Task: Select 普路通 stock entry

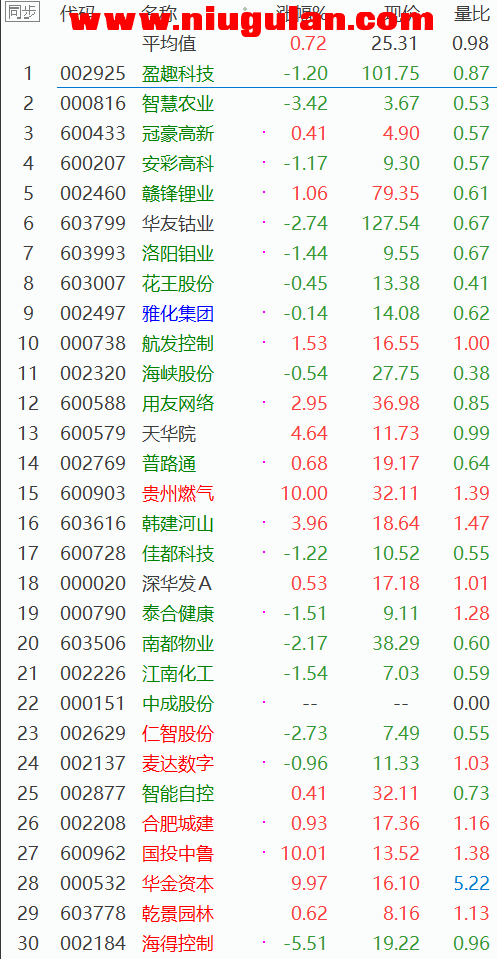Action: [x=169, y=463]
